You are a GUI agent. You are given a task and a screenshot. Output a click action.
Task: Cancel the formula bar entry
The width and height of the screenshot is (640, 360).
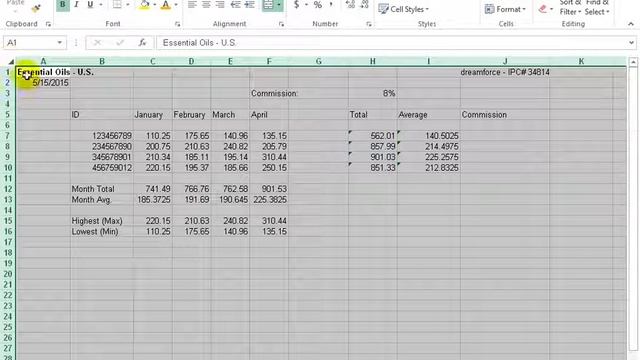pos(98,42)
